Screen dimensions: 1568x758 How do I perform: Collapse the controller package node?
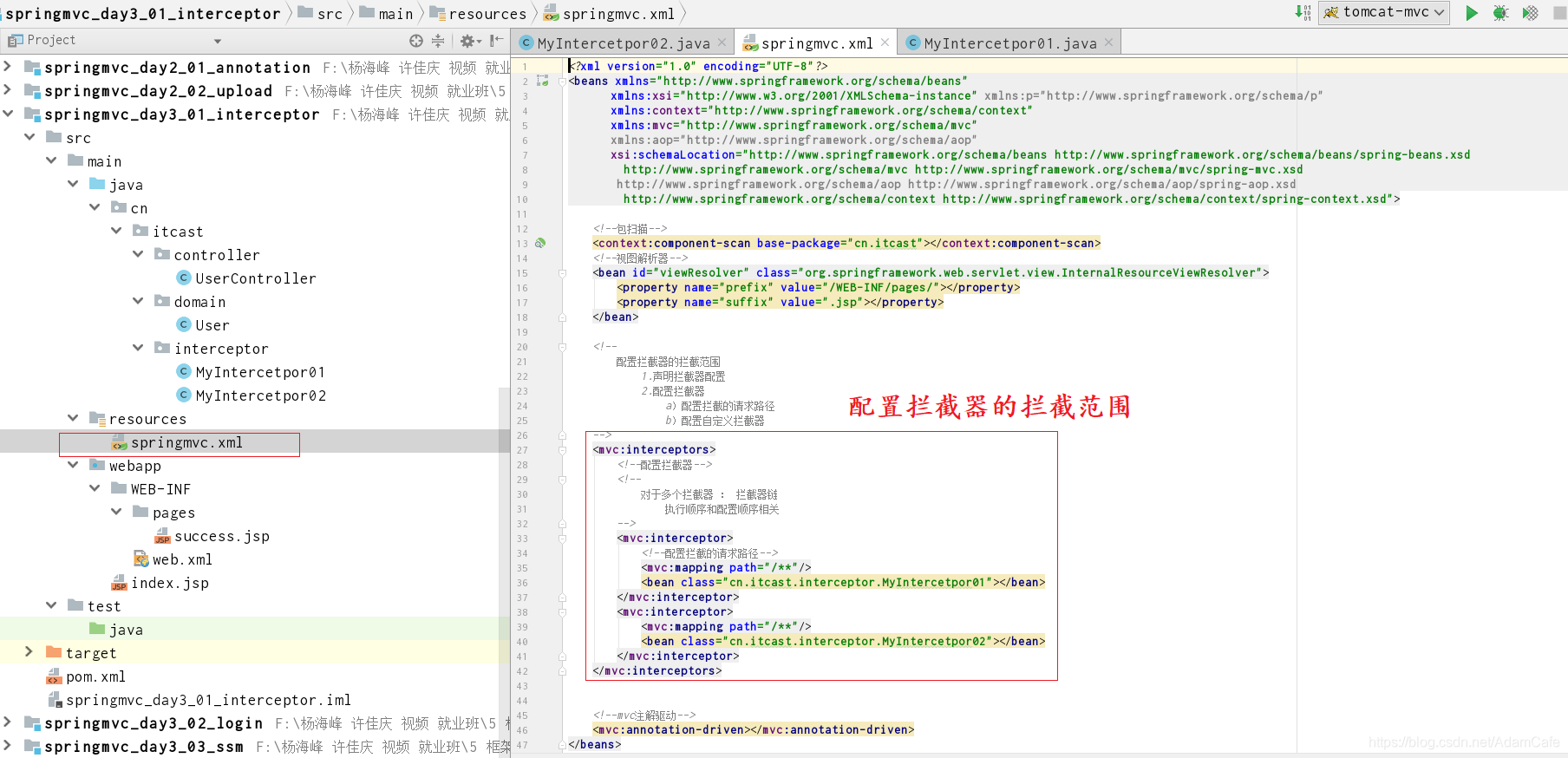138,254
